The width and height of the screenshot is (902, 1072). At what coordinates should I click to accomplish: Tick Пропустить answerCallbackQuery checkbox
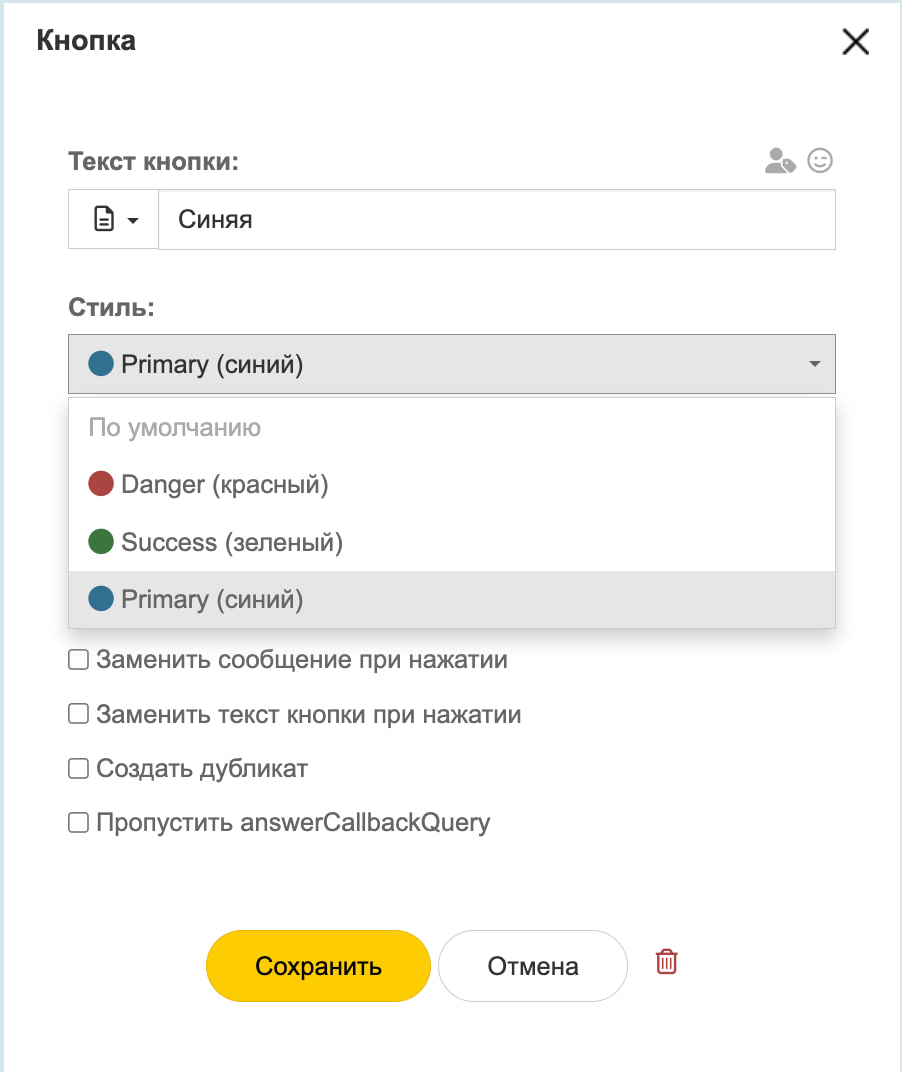78,823
